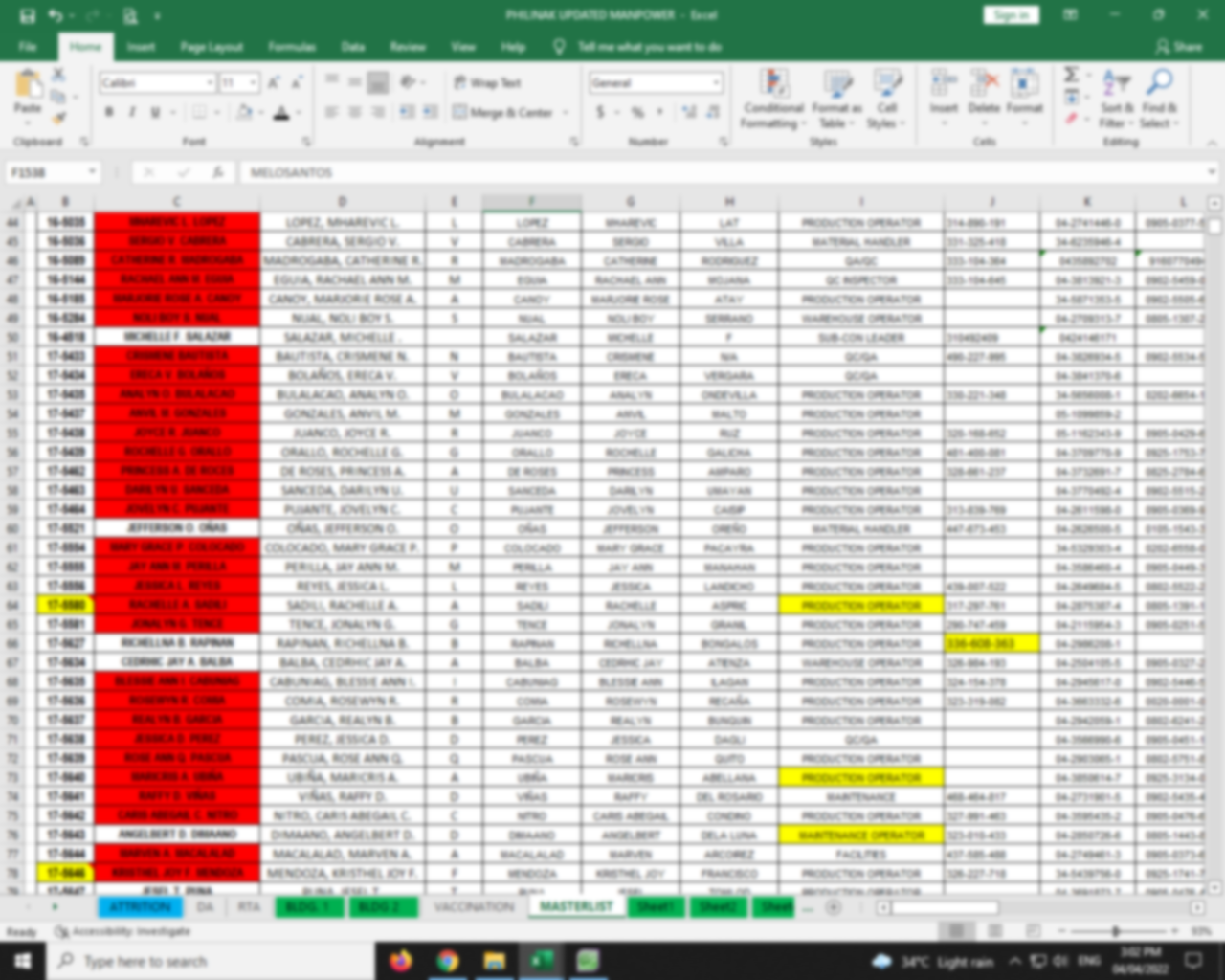Open the font size 11 dropdown
This screenshot has width=1225, height=980.
(253, 83)
